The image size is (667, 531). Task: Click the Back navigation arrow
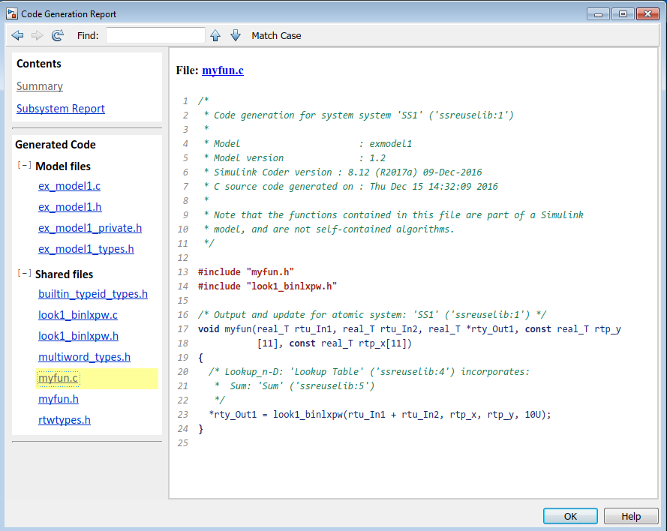pyautogui.click(x=17, y=35)
